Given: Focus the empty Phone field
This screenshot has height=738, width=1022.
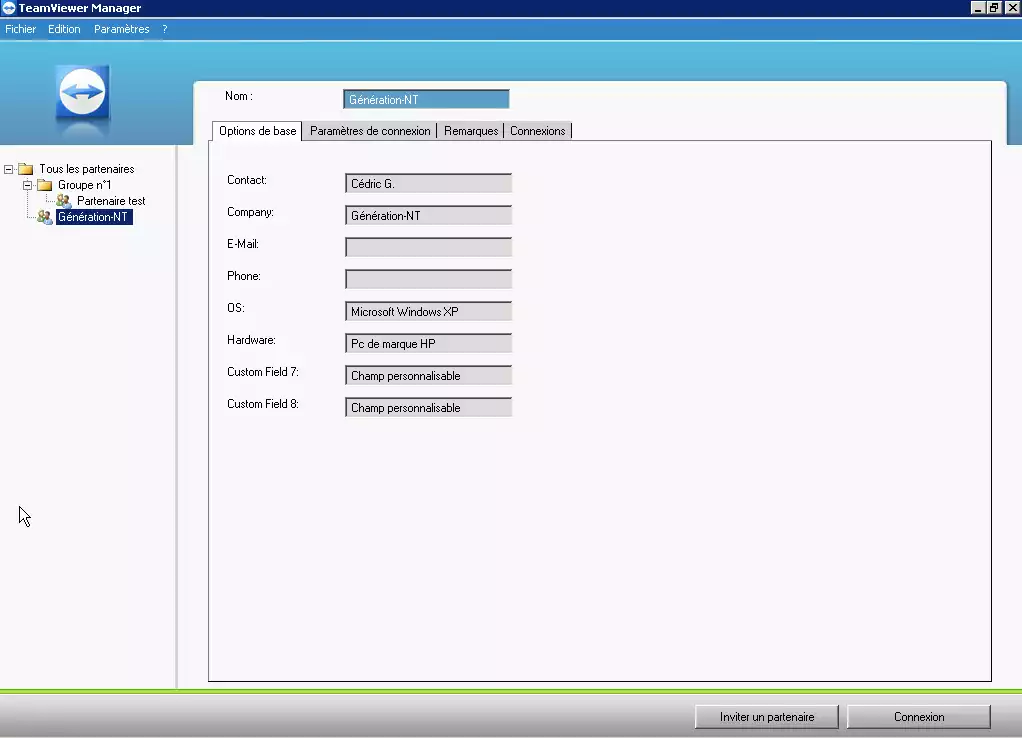Looking at the screenshot, I should click(x=428, y=279).
